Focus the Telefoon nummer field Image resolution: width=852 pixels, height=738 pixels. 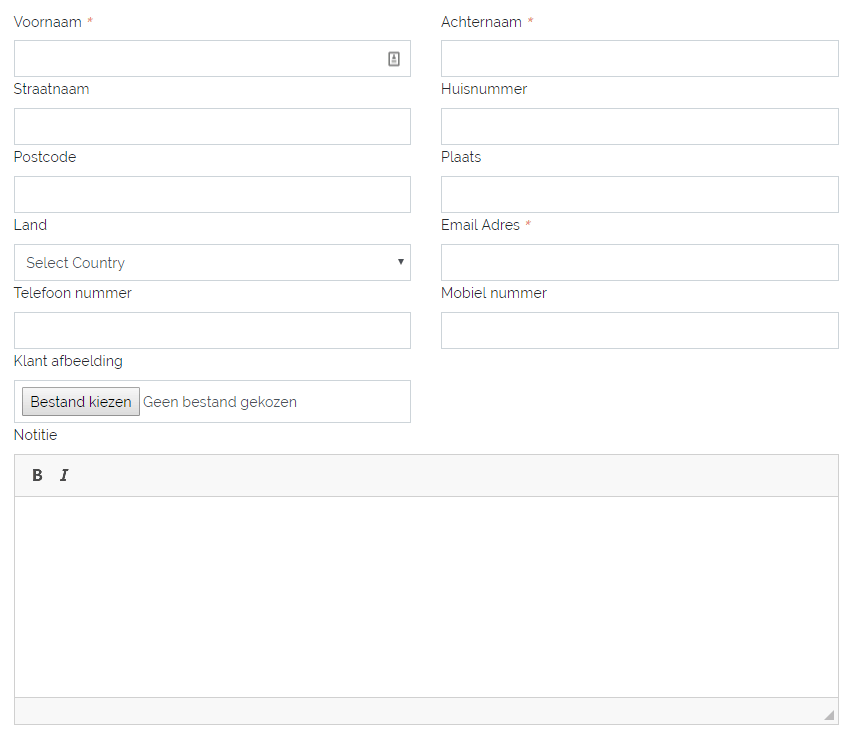coord(212,330)
